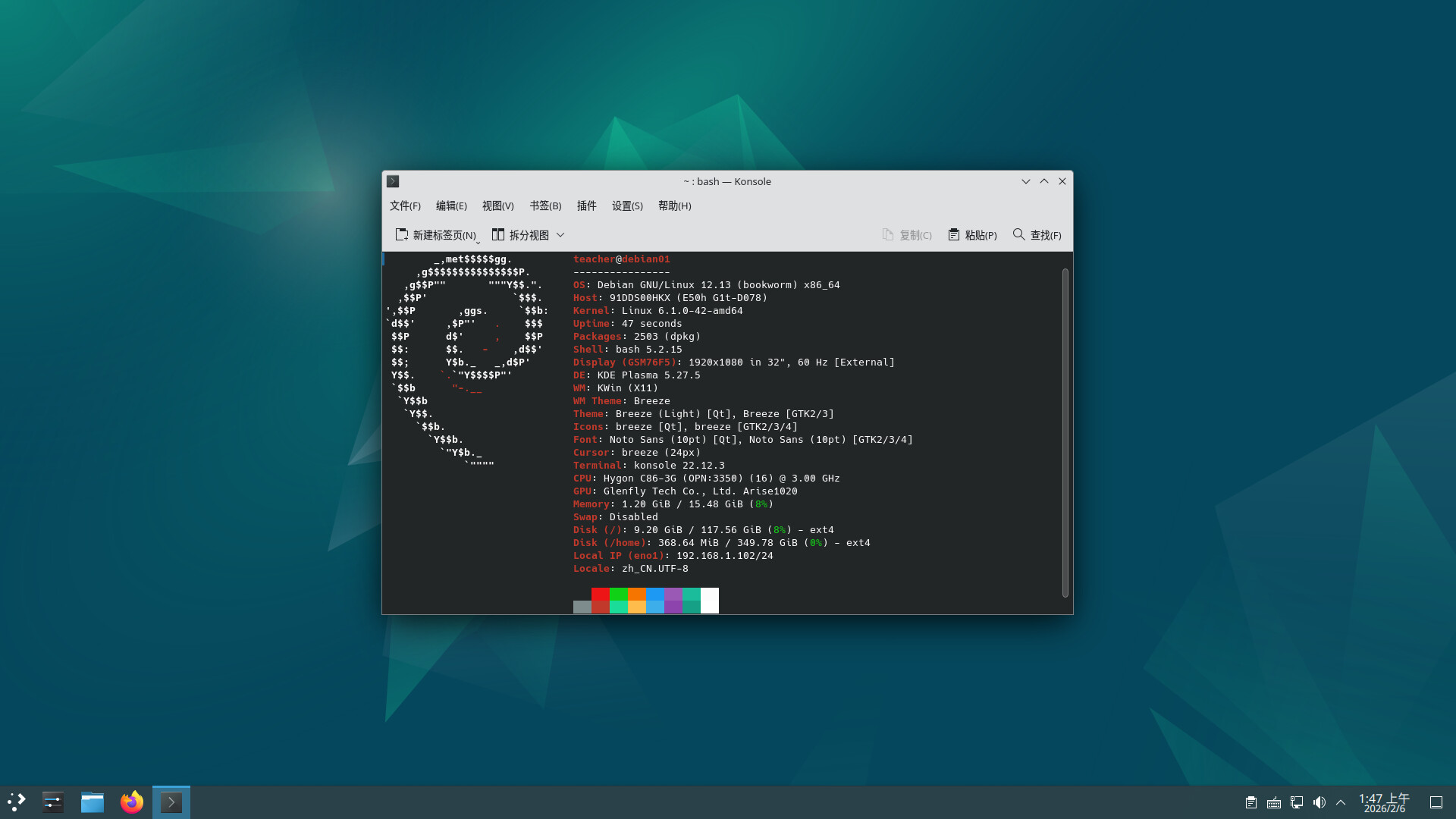Open the Dolphin file manager taskbar icon
The image size is (1456, 819).
point(93,802)
